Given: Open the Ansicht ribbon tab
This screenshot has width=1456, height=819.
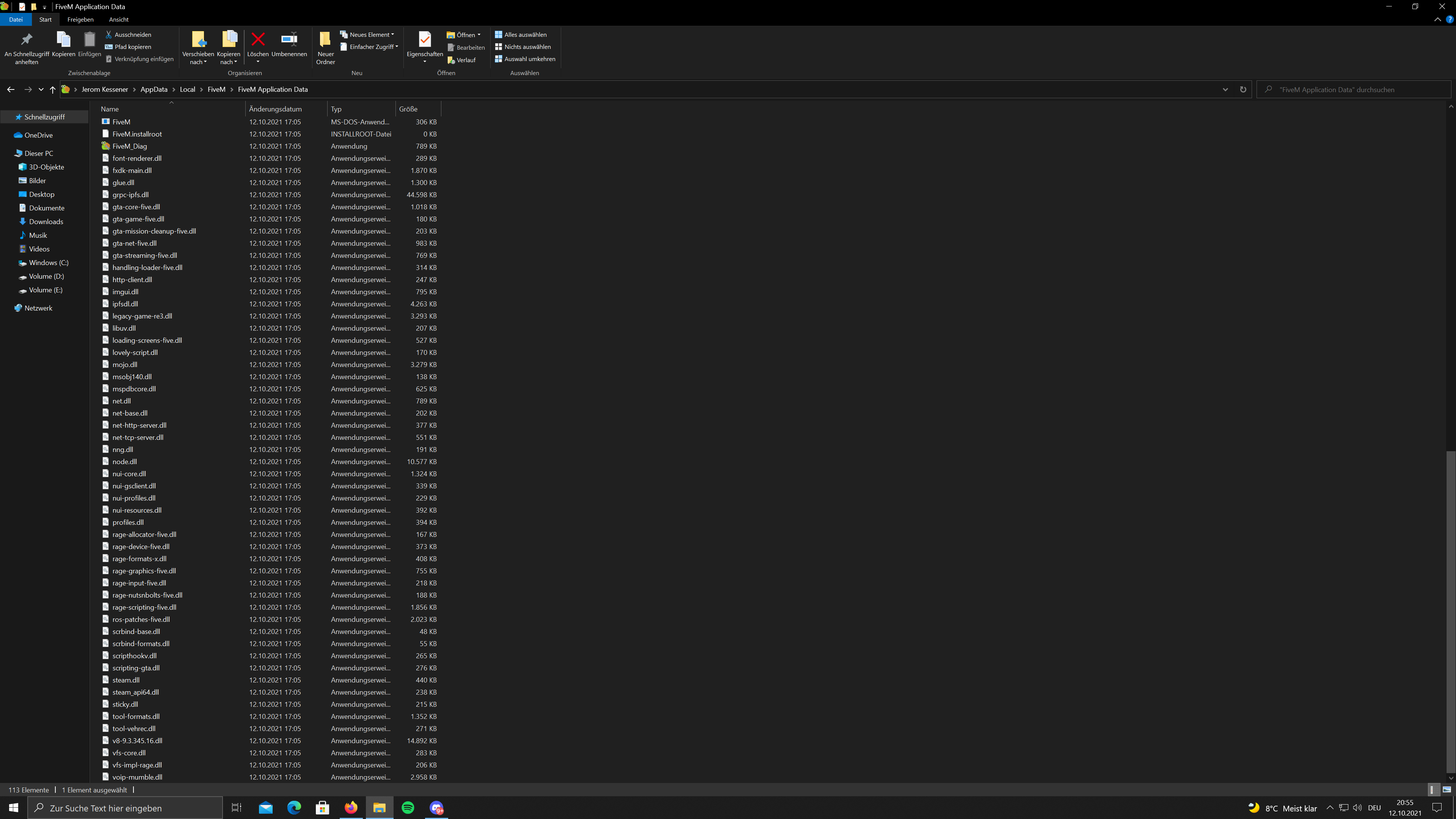Looking at the screenshot, I should 119,19.
